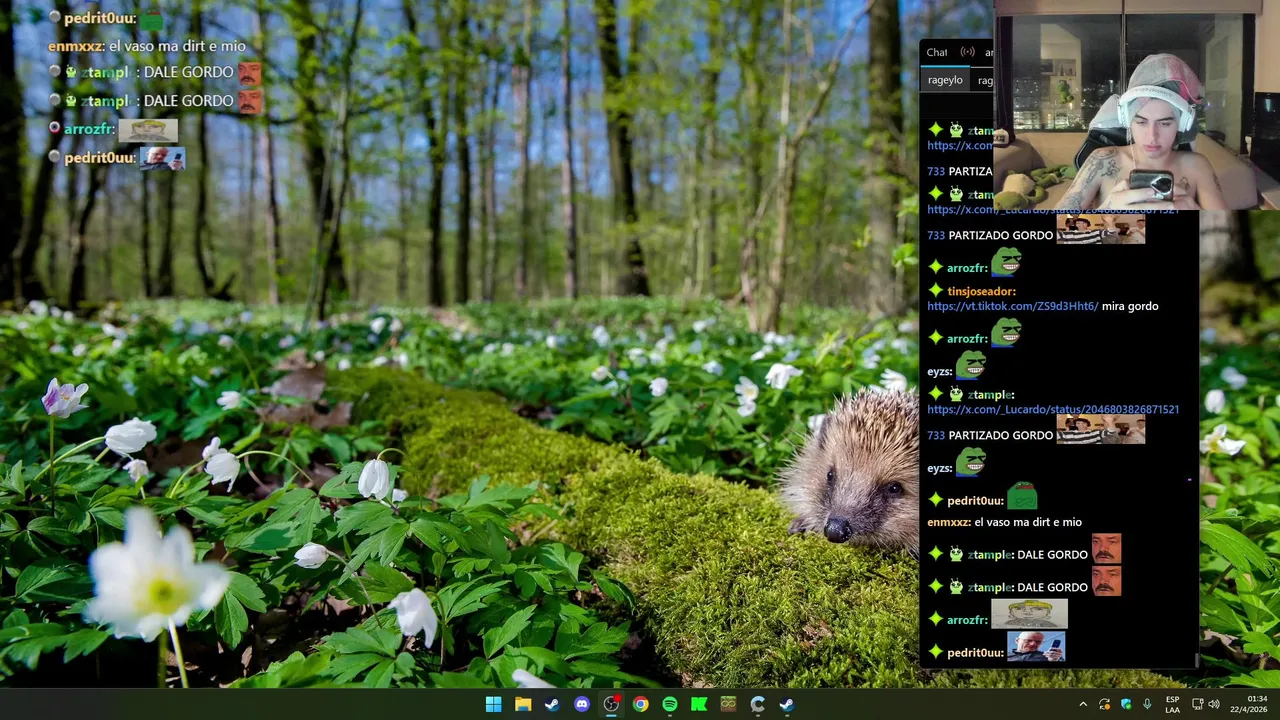
Task: Open the white C-shaped app on taskbar
Action: 758,704
